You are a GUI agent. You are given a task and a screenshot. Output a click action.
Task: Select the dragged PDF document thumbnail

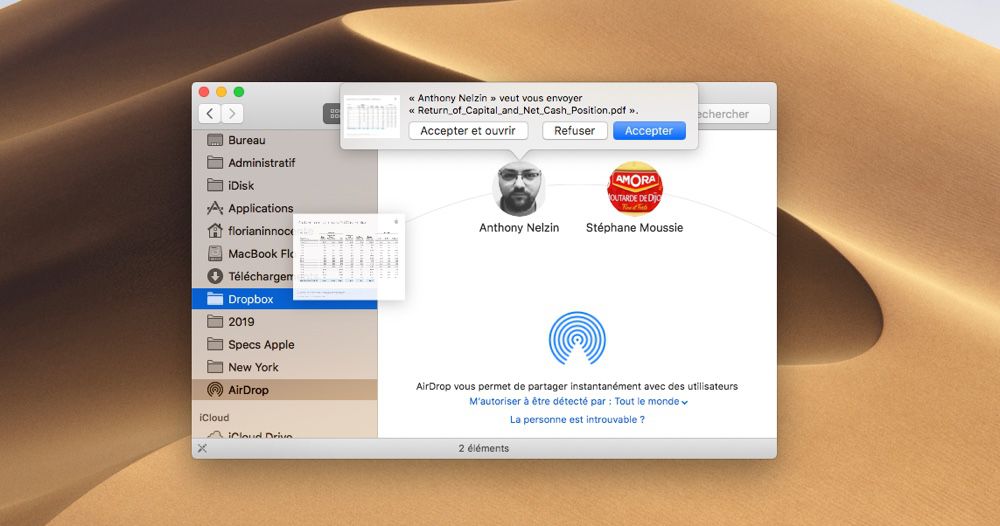349,257
